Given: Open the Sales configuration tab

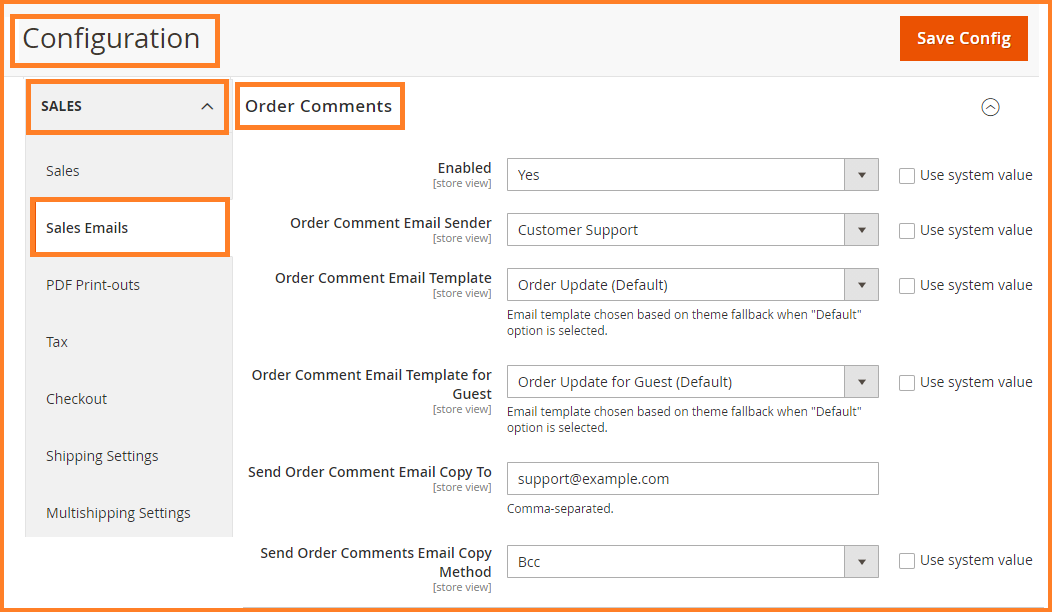Looking at the screenshot, I should tap(63, 171).
